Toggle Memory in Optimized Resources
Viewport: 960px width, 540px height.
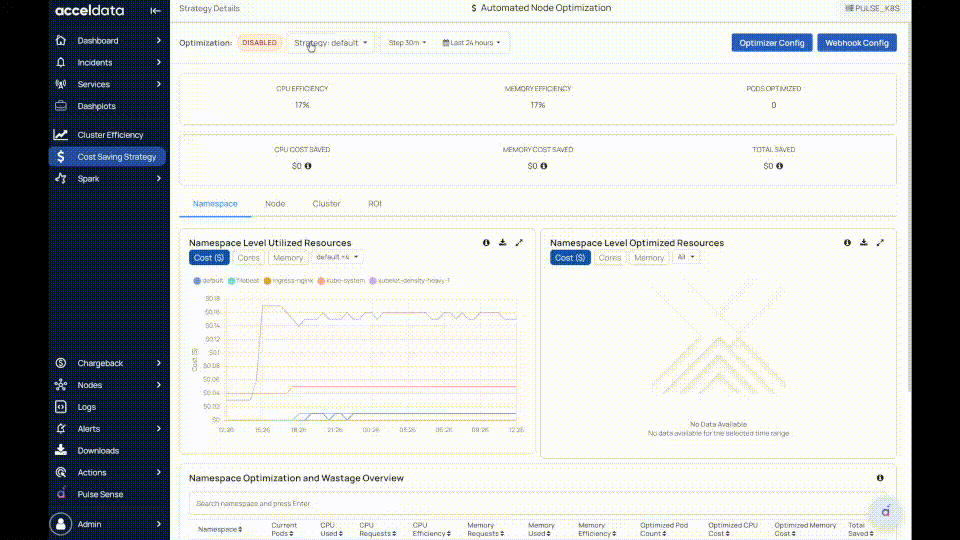tap(649, 258)
